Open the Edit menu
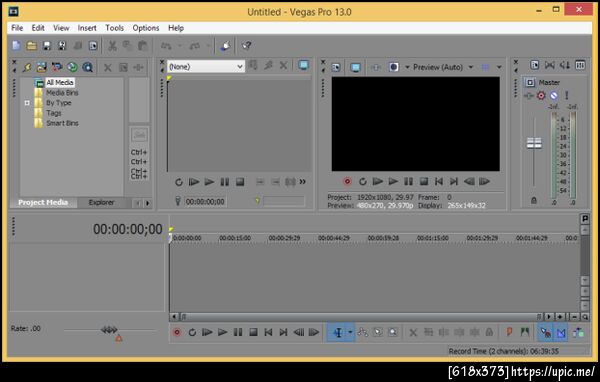 38,28
